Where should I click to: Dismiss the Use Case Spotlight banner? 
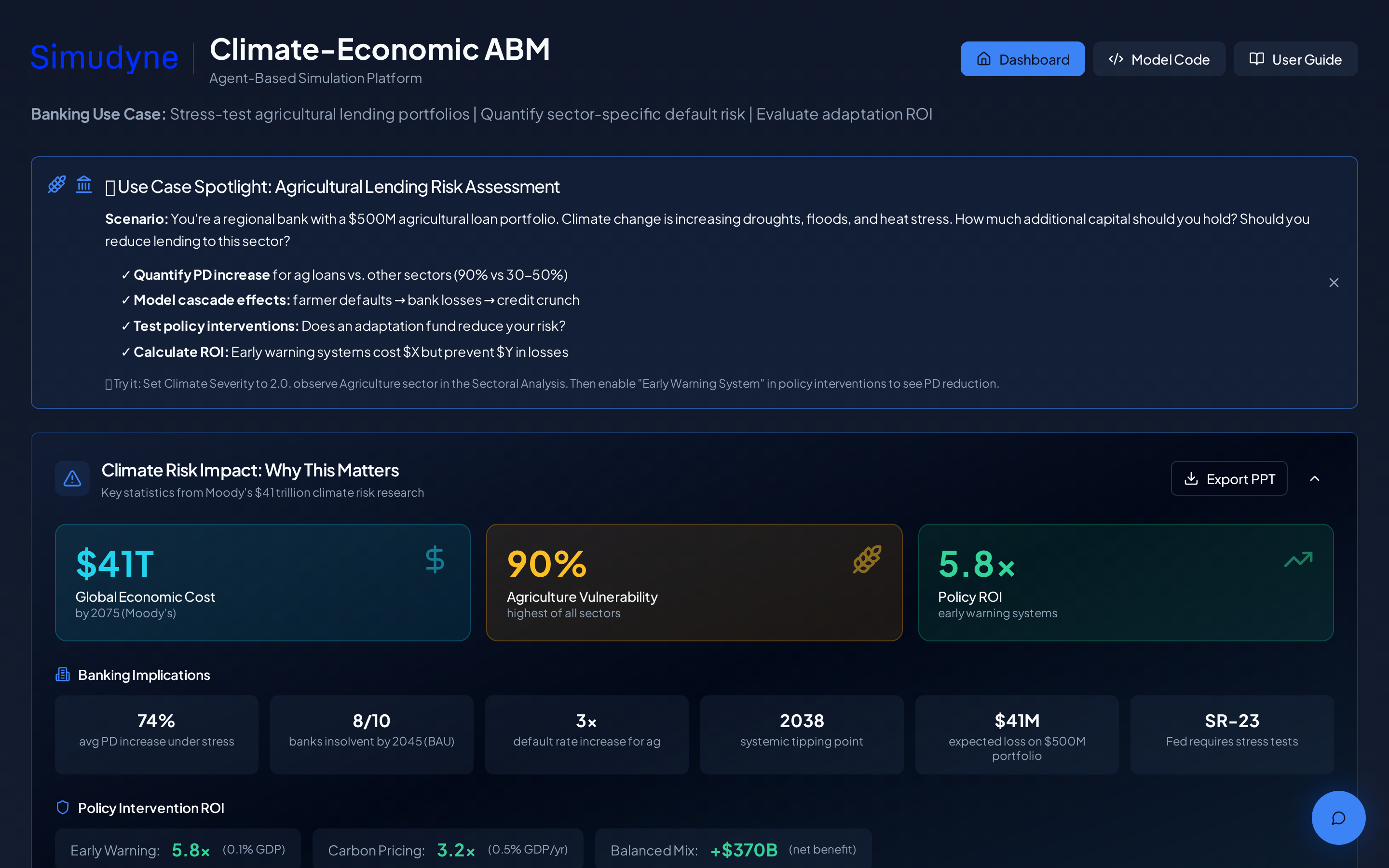(1334, 283)
